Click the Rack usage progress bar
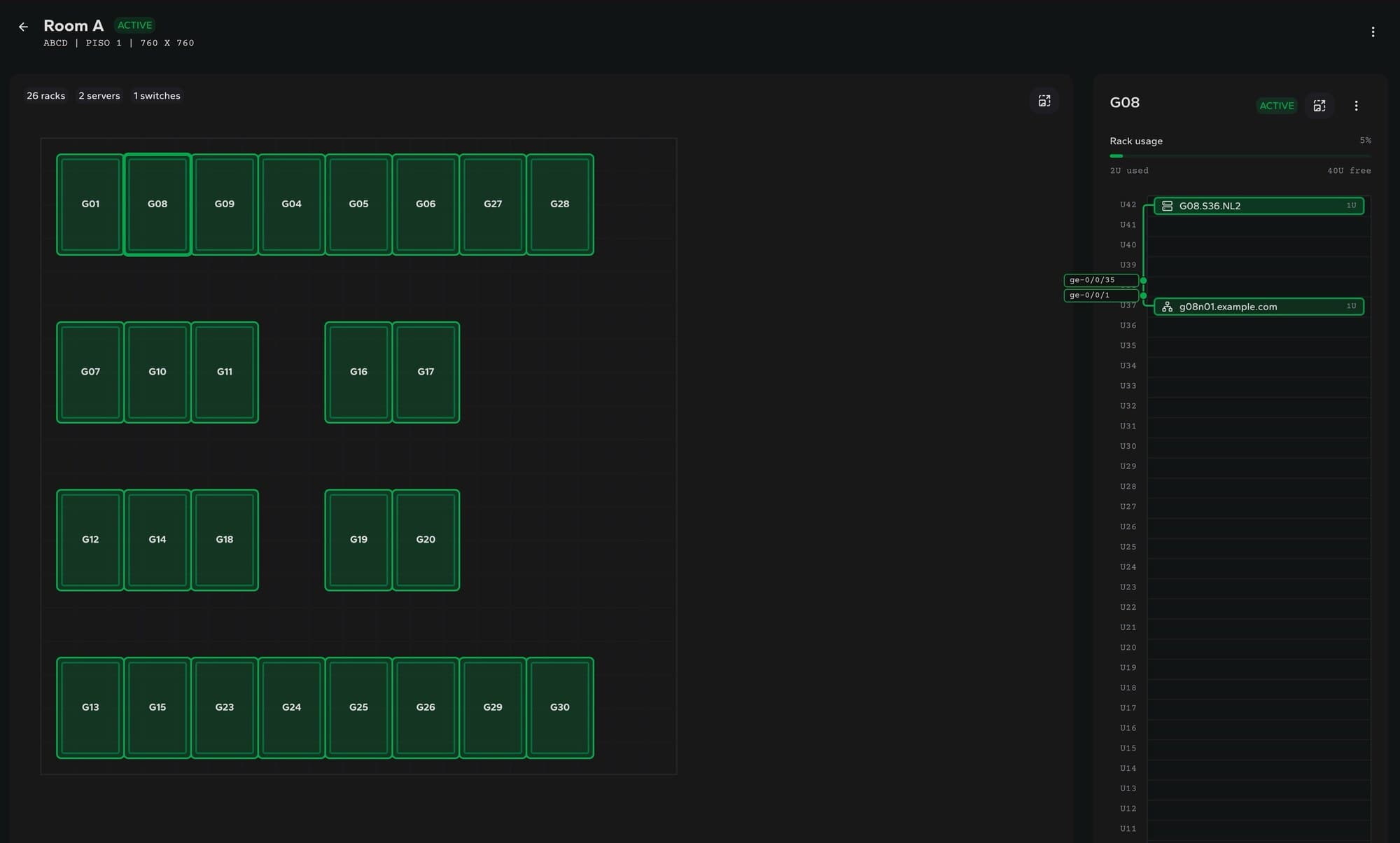 (1240, 155)
